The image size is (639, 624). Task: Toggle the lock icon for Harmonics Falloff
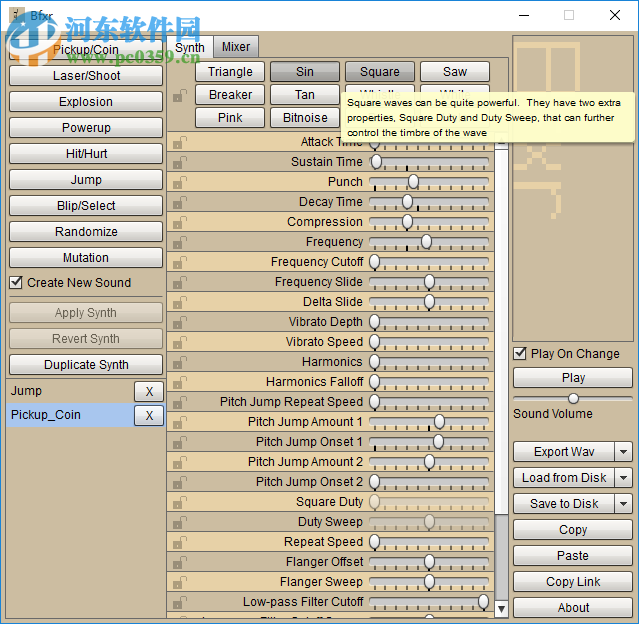tap(180, 382)
